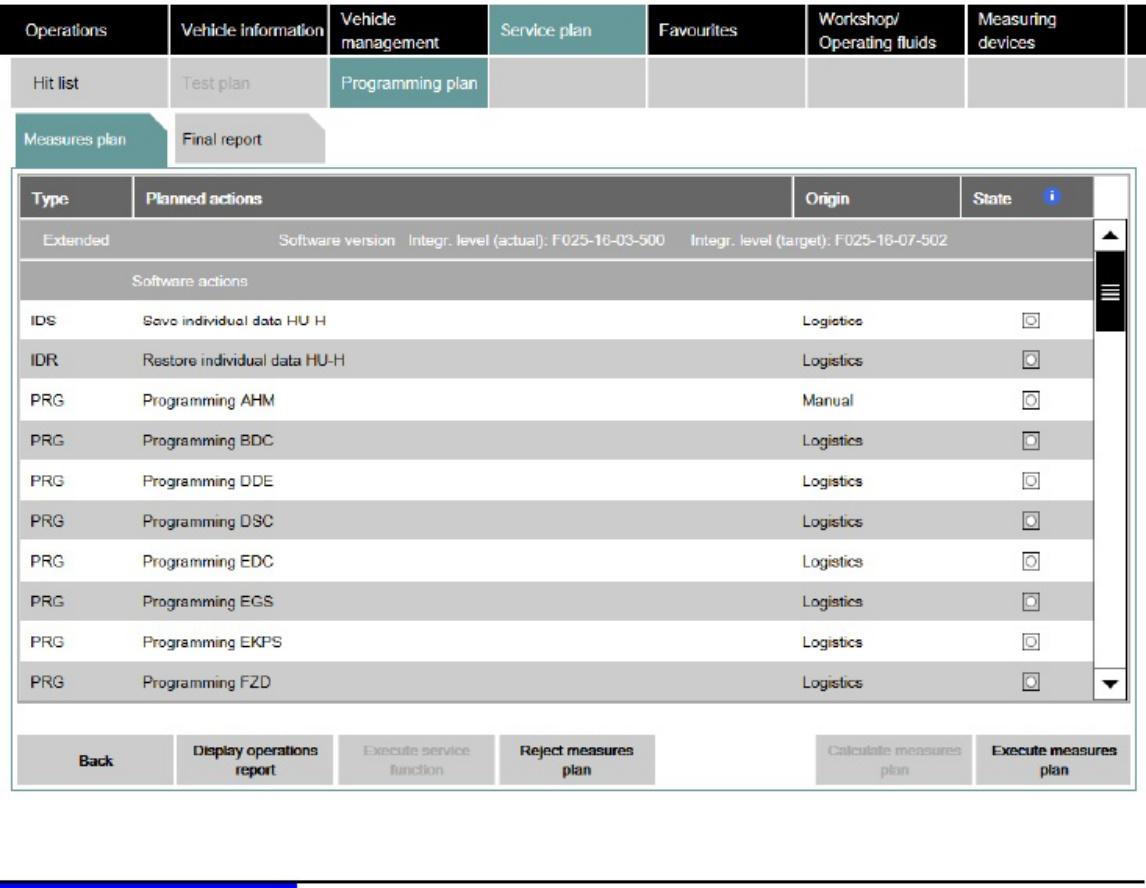The height and width of the screenshot is (888, 1146).
Task: Select 'Programming FZD' row text
Action: coord(206,682)
